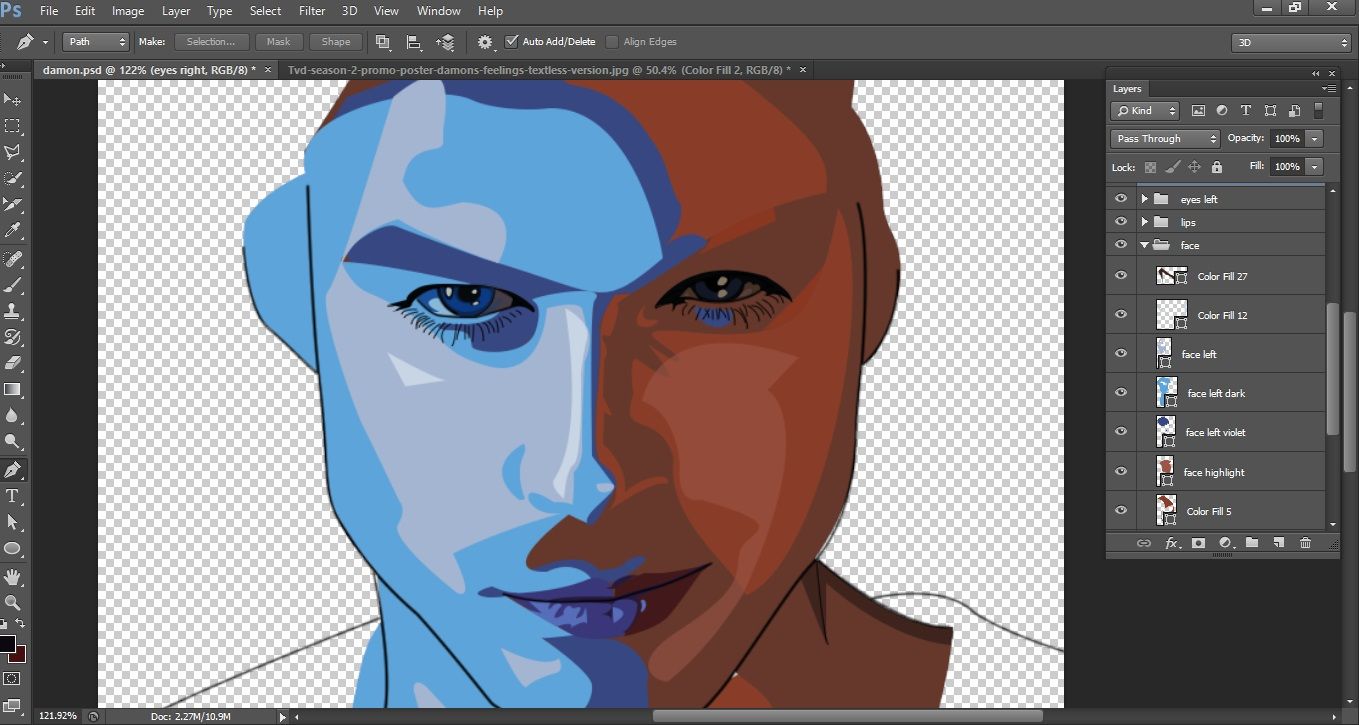Open path operations icon in options bar
The image size is (1359, 725).
pos(382,42)
